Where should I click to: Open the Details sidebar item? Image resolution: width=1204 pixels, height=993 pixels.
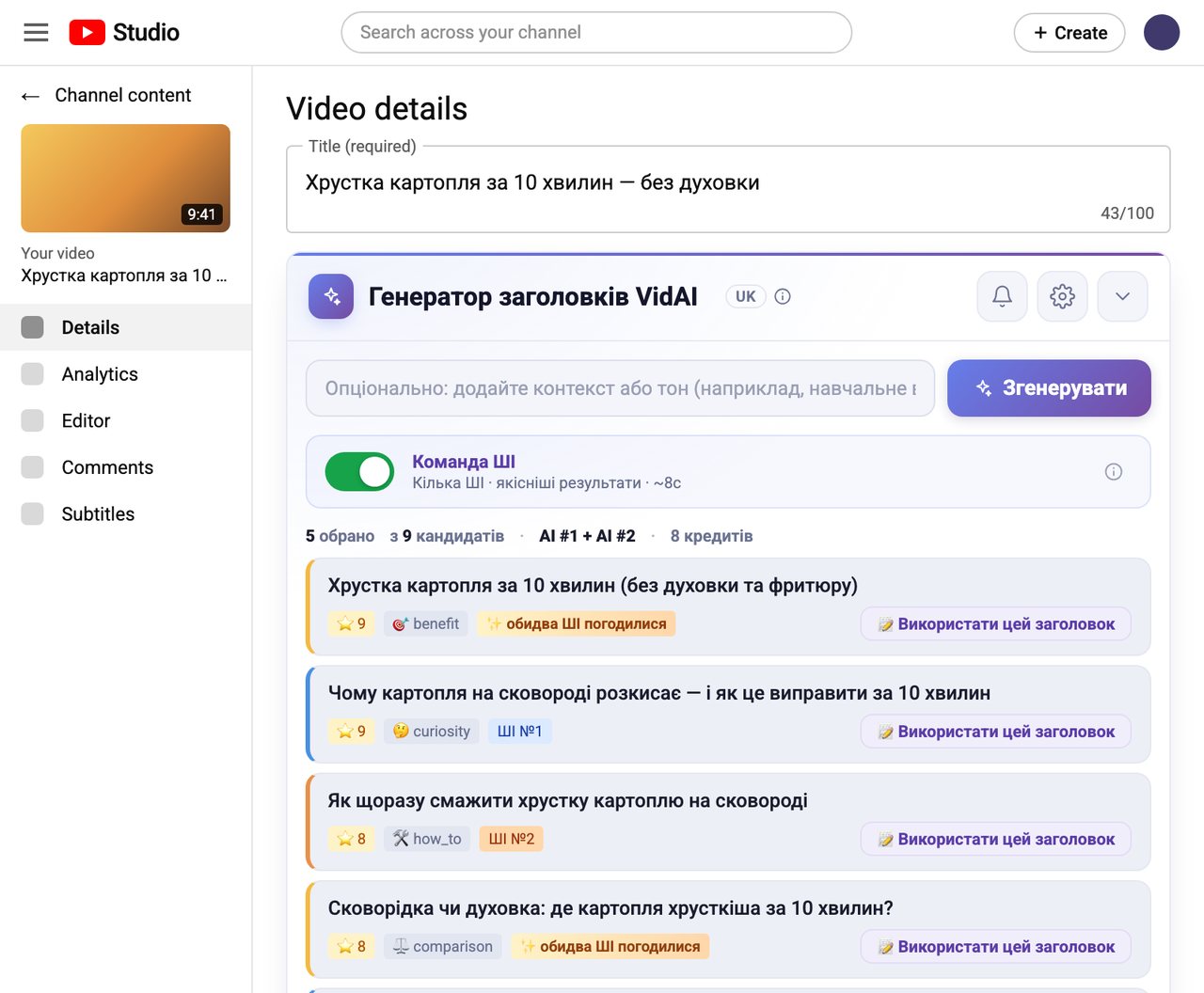126,327
